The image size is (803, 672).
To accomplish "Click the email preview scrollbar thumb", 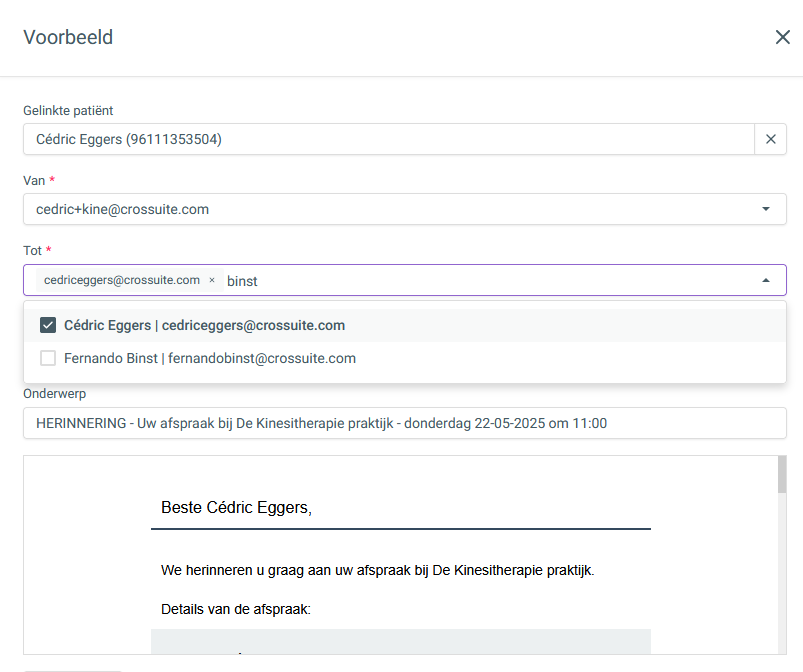I will tap(782, 475).
